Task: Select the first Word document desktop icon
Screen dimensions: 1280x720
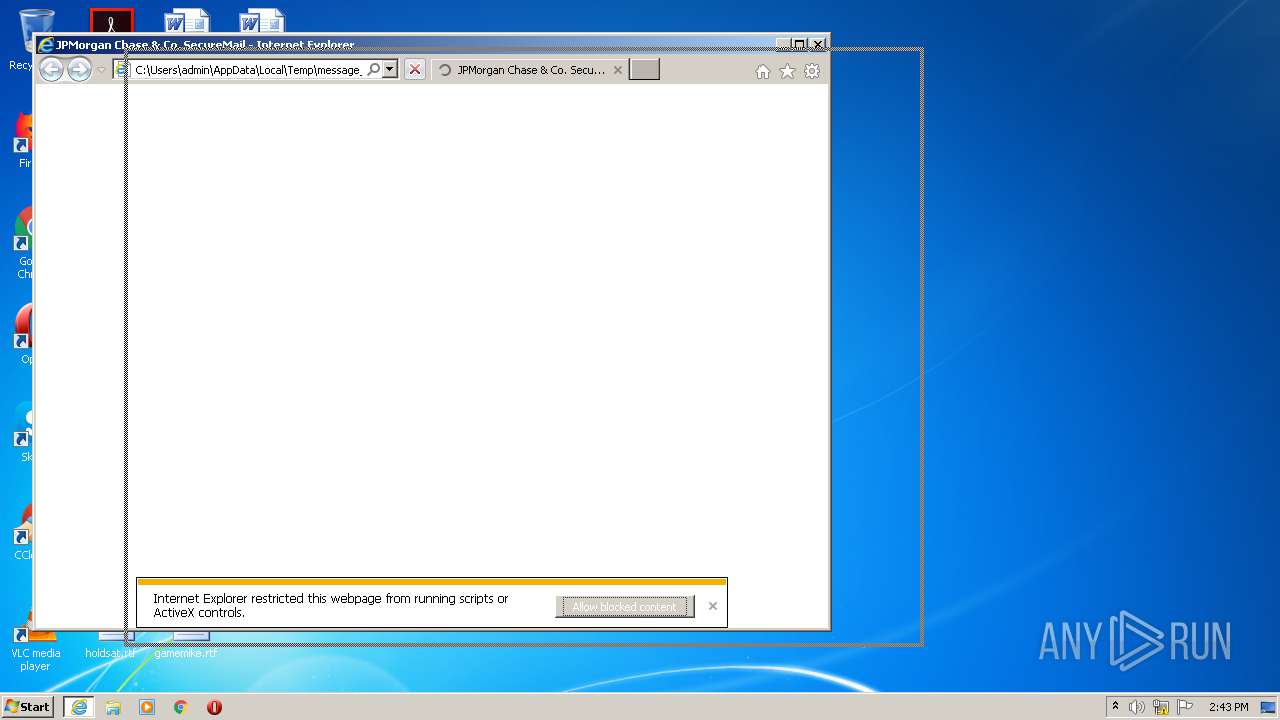Action: point(187,21)
